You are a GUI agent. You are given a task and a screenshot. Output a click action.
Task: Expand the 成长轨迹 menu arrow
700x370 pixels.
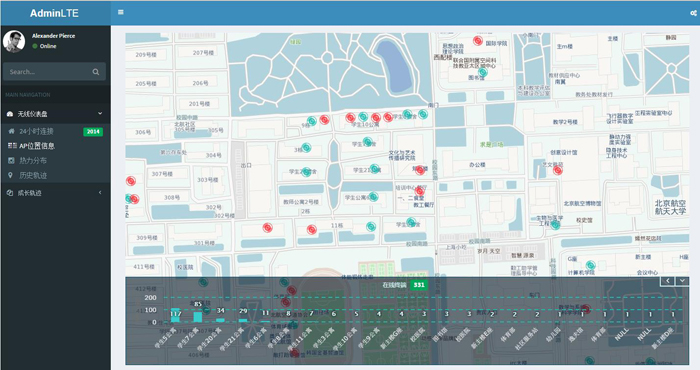tap(100, 193)
